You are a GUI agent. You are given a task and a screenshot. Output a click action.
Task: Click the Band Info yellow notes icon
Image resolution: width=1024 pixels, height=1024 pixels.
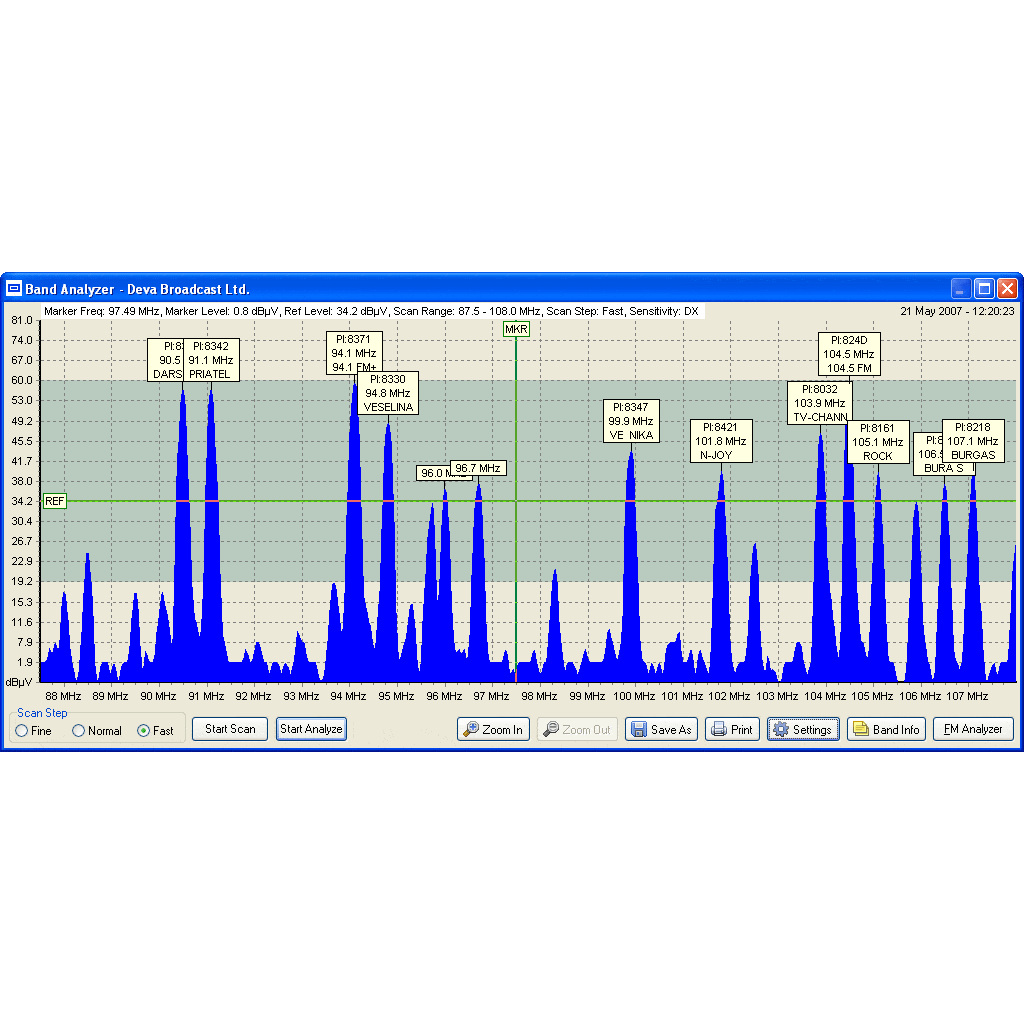click(860, 730)
